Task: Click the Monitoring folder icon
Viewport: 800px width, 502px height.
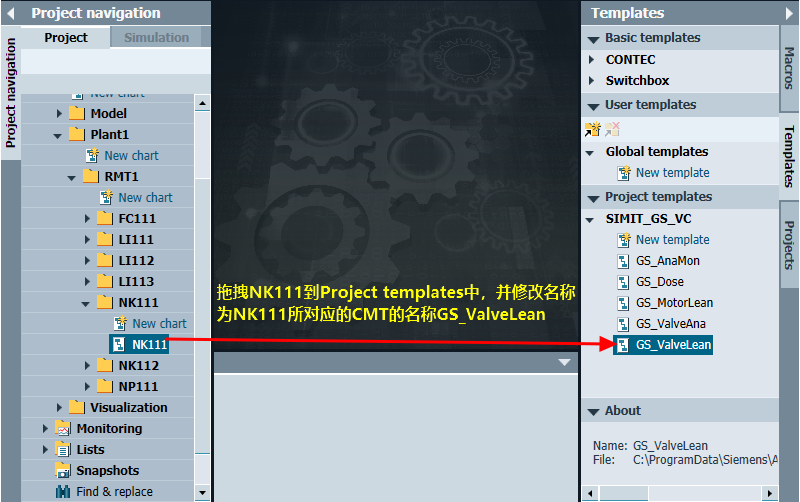Action: point(63,429)
